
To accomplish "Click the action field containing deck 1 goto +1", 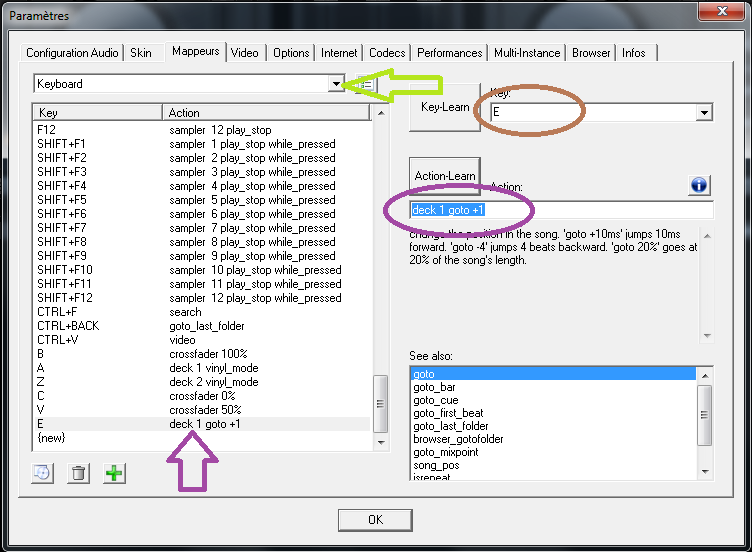I will (x=561, y=210).
